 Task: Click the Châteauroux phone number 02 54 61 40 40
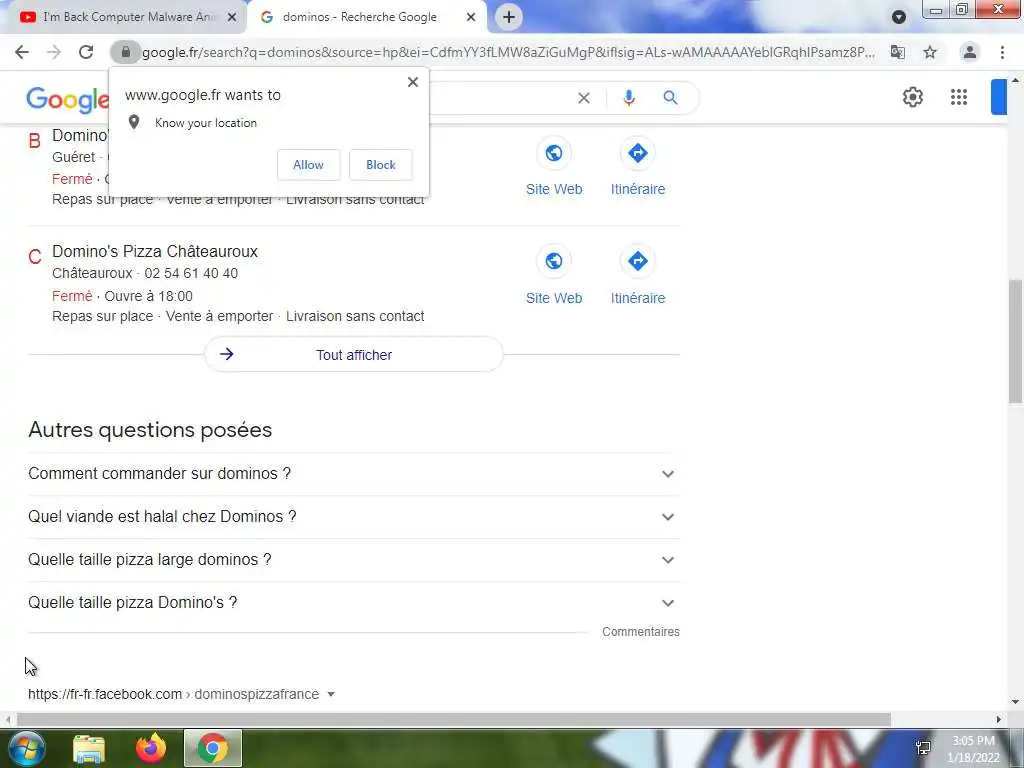point(191,273)
